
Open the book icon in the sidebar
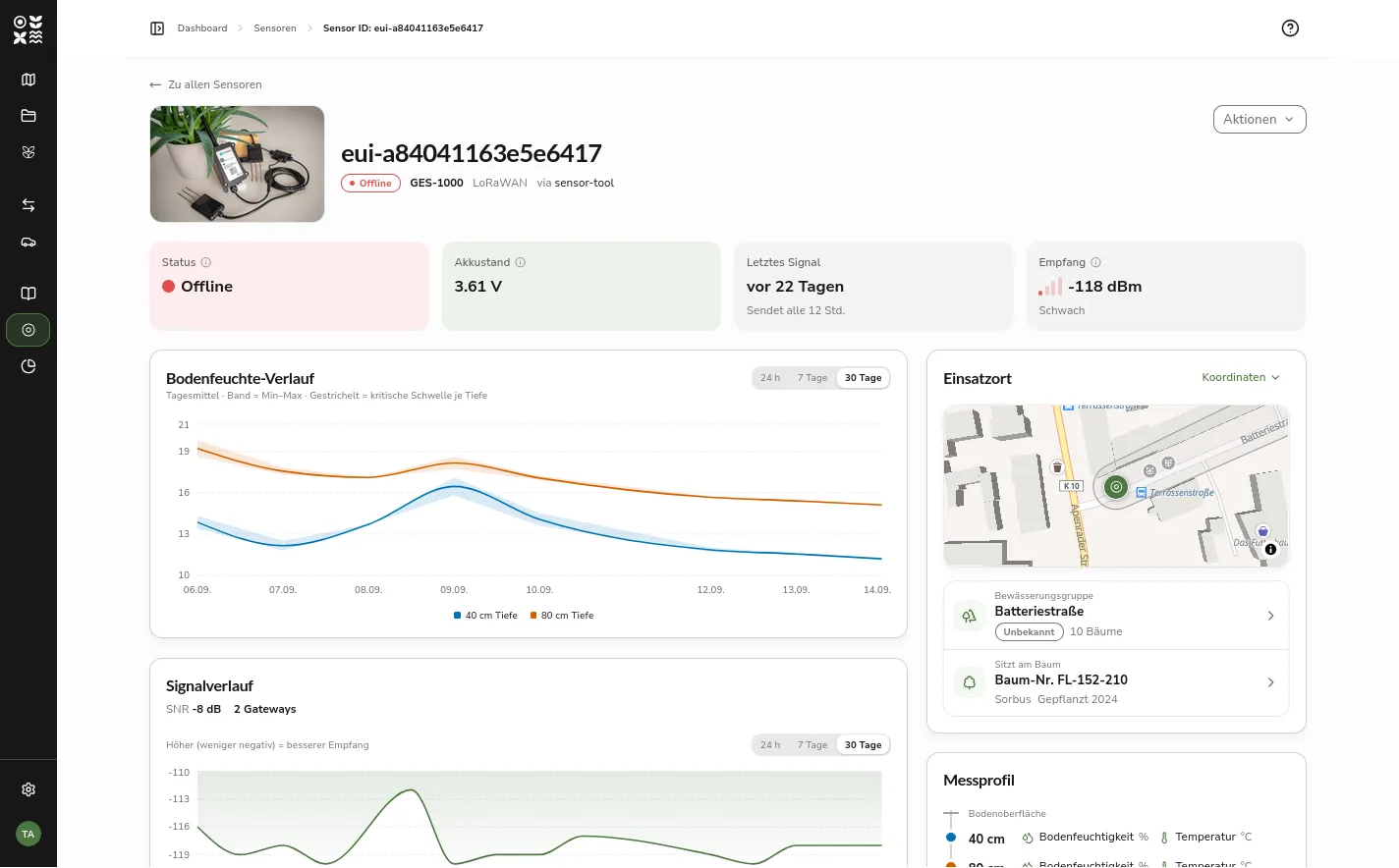point(28,294)
